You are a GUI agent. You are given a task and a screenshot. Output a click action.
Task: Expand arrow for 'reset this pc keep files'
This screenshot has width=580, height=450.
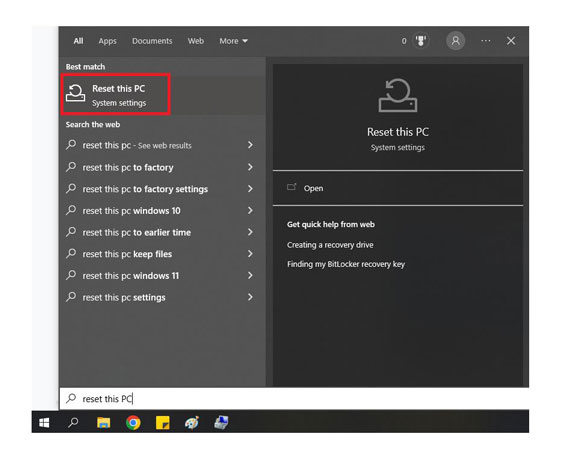250,253
